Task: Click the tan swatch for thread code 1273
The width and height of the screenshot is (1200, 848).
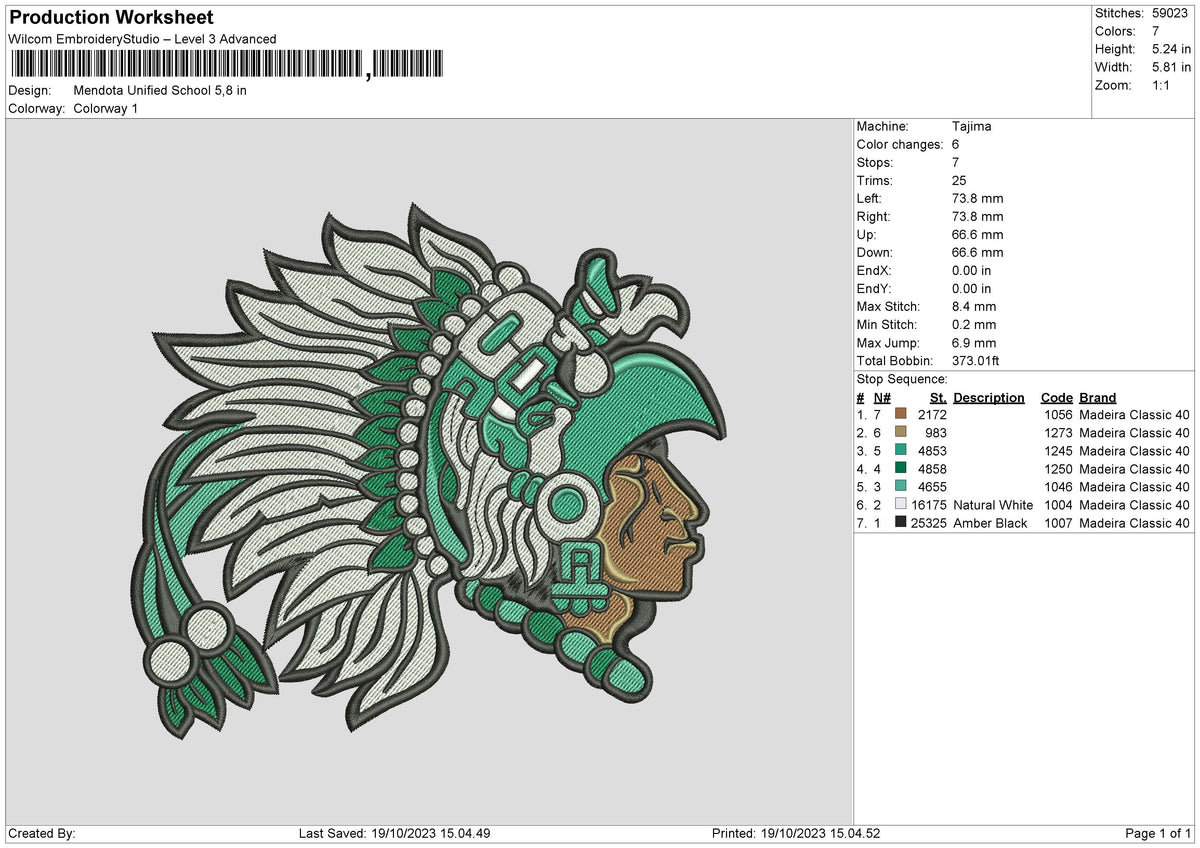Action: tap(901, 433)
